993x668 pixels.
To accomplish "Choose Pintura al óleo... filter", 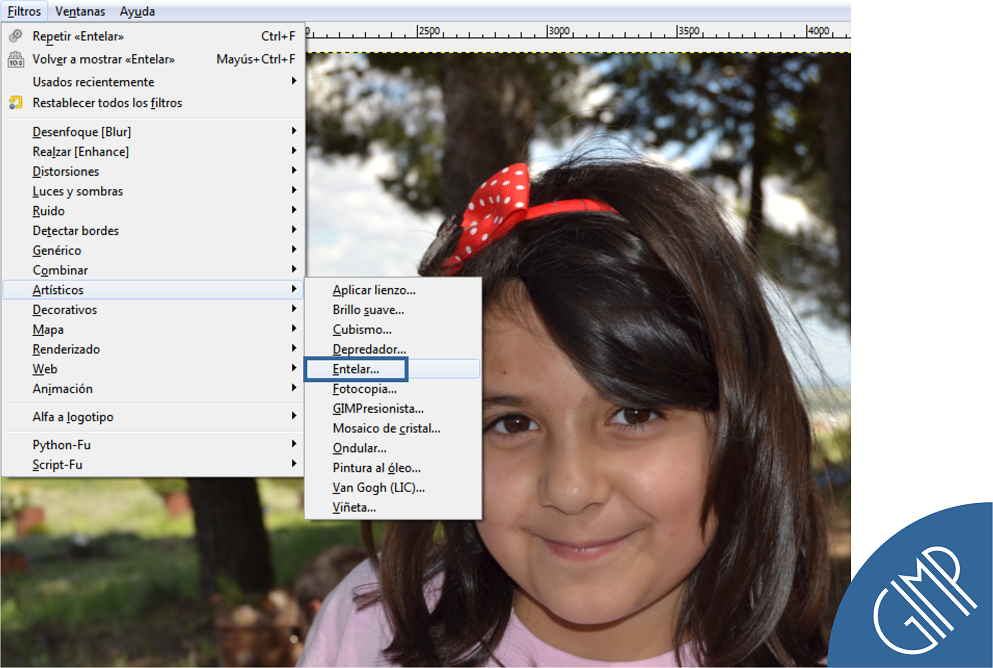I will pyautogui.click(x=393, y=467).
